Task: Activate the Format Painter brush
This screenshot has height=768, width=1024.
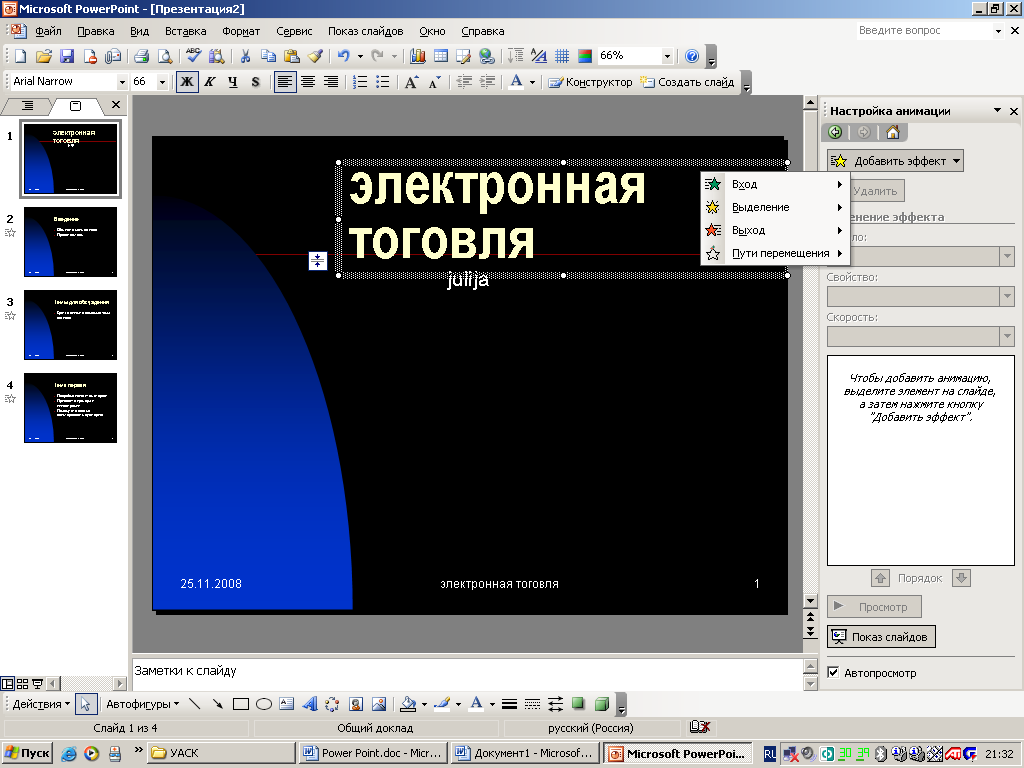Action: coord(315,56)
